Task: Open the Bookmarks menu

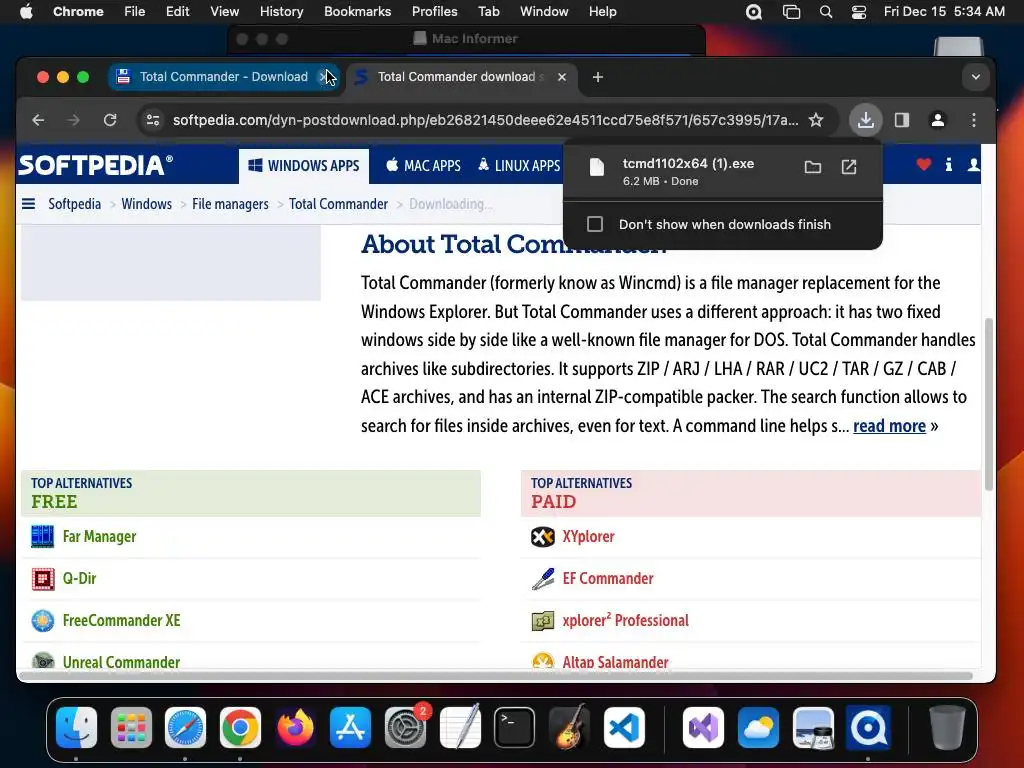Action: (357, 12)
